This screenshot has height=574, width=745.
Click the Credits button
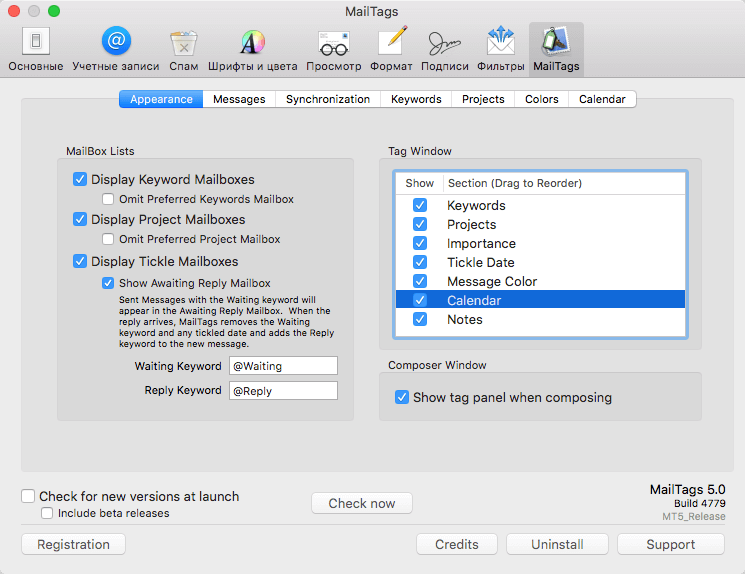click(457, 544)
